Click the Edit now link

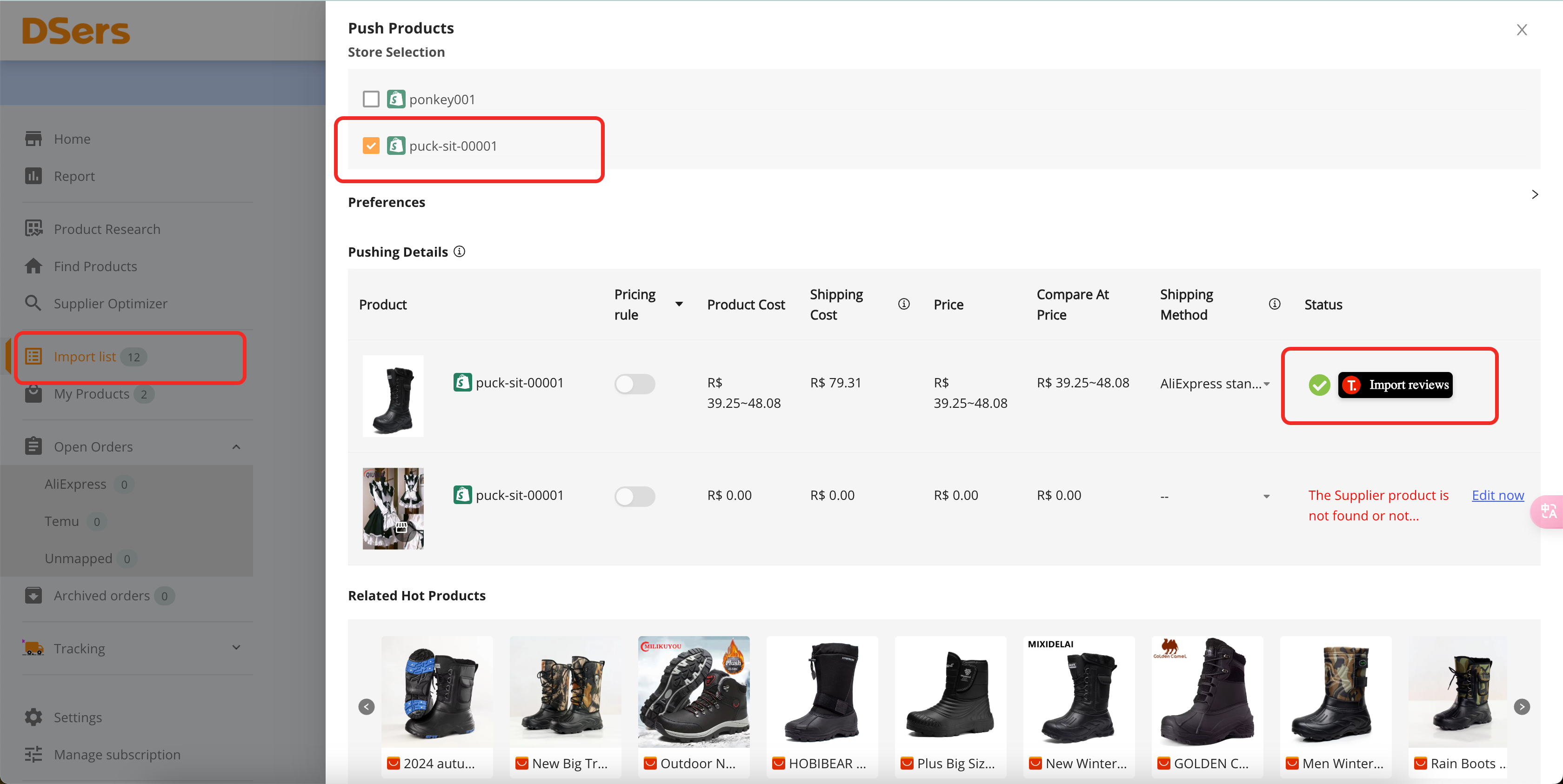point(1497,495)
